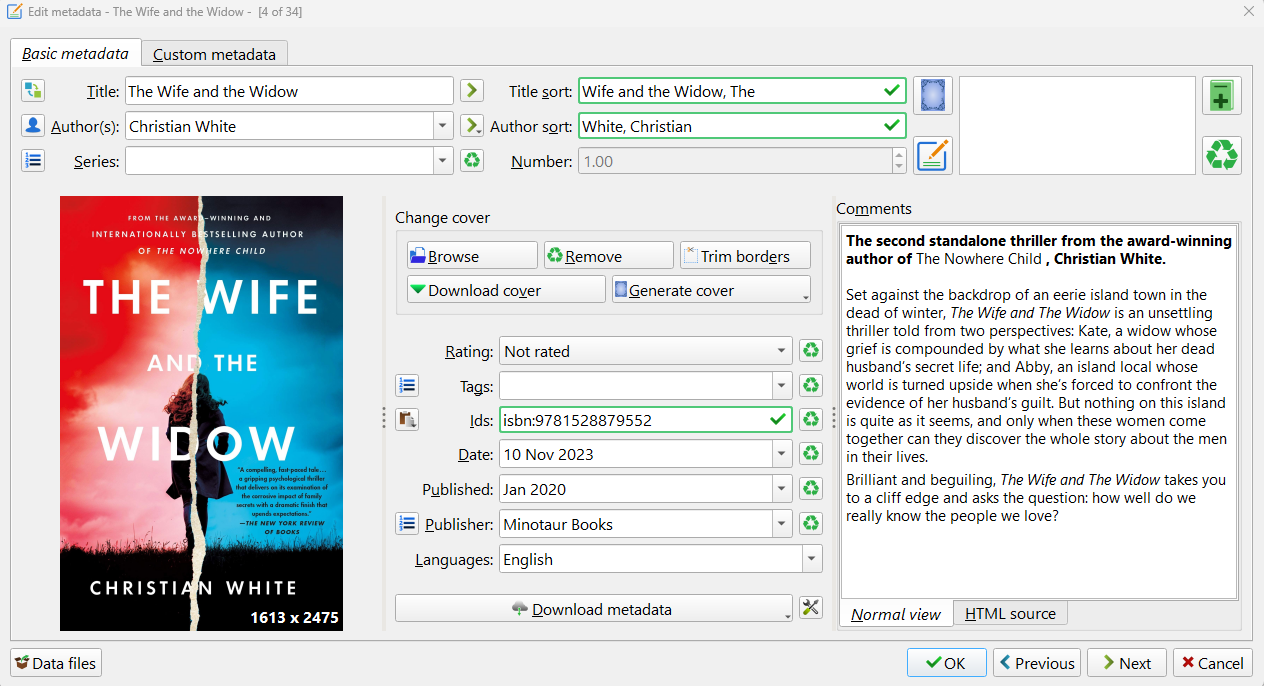This screenshot has width=1264, height=686.
Task: Expand the Publisher dropdown
Action: [x=782, y=524]
